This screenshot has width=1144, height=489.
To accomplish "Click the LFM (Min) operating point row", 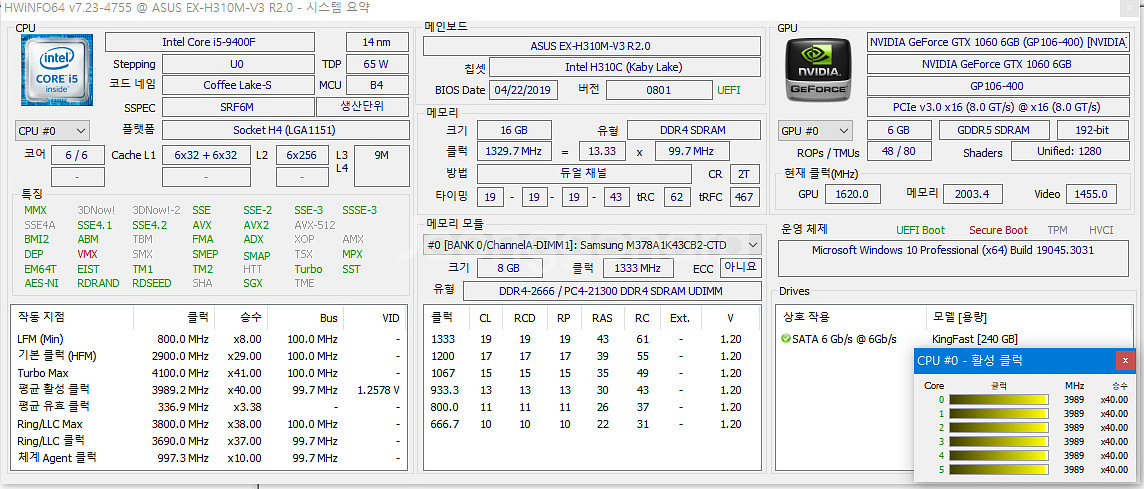I will [209, 339].
